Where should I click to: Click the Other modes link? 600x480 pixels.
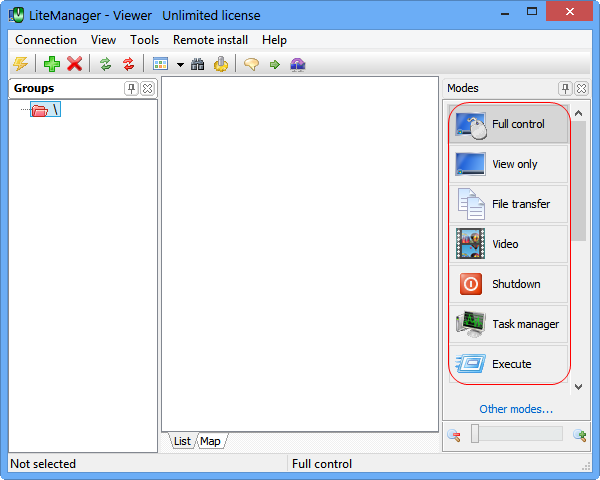515,409
